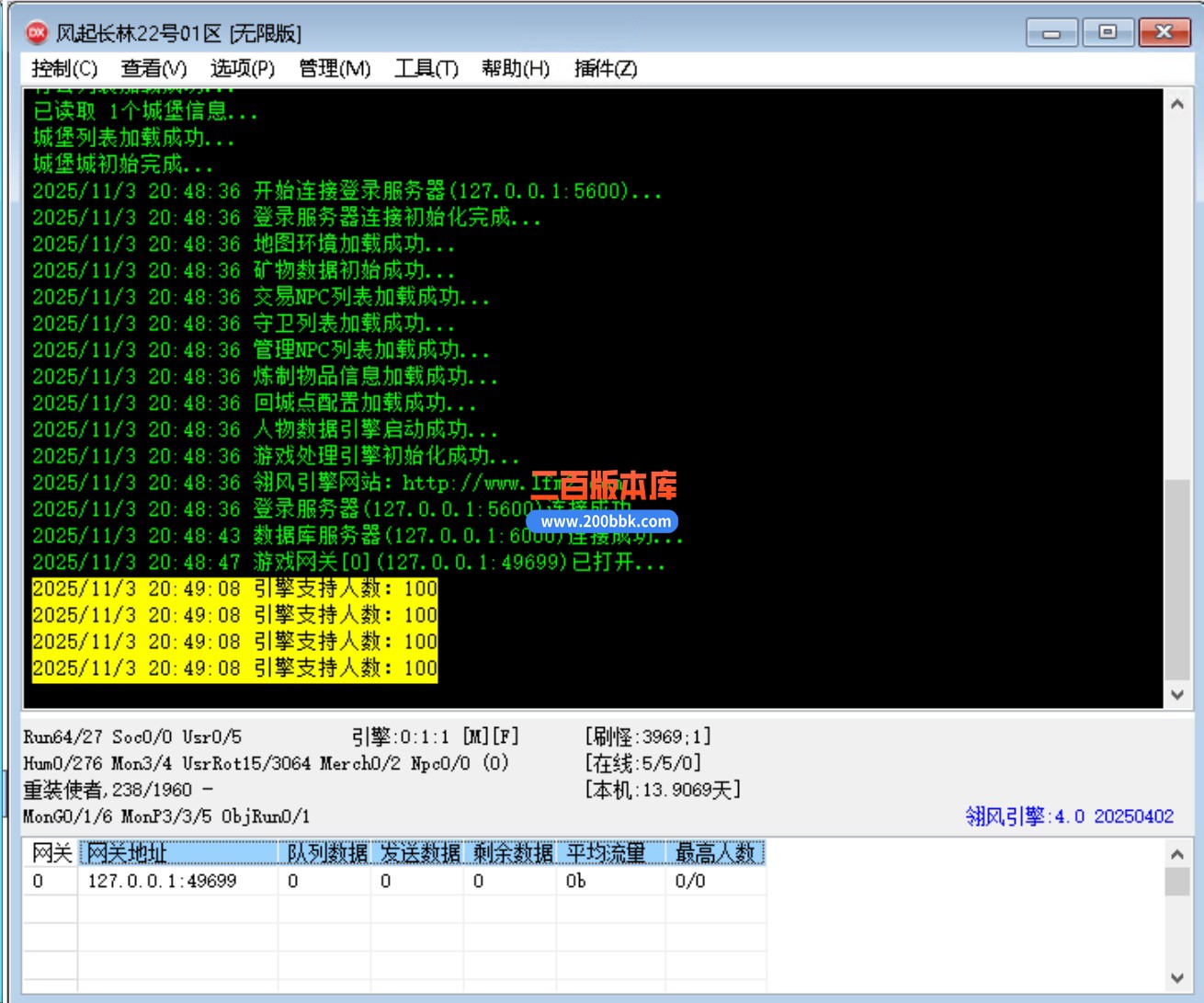Click the 队列数据 column header
The image size is (1204, 1003).
pyautogui.click(x=325, y=853)
